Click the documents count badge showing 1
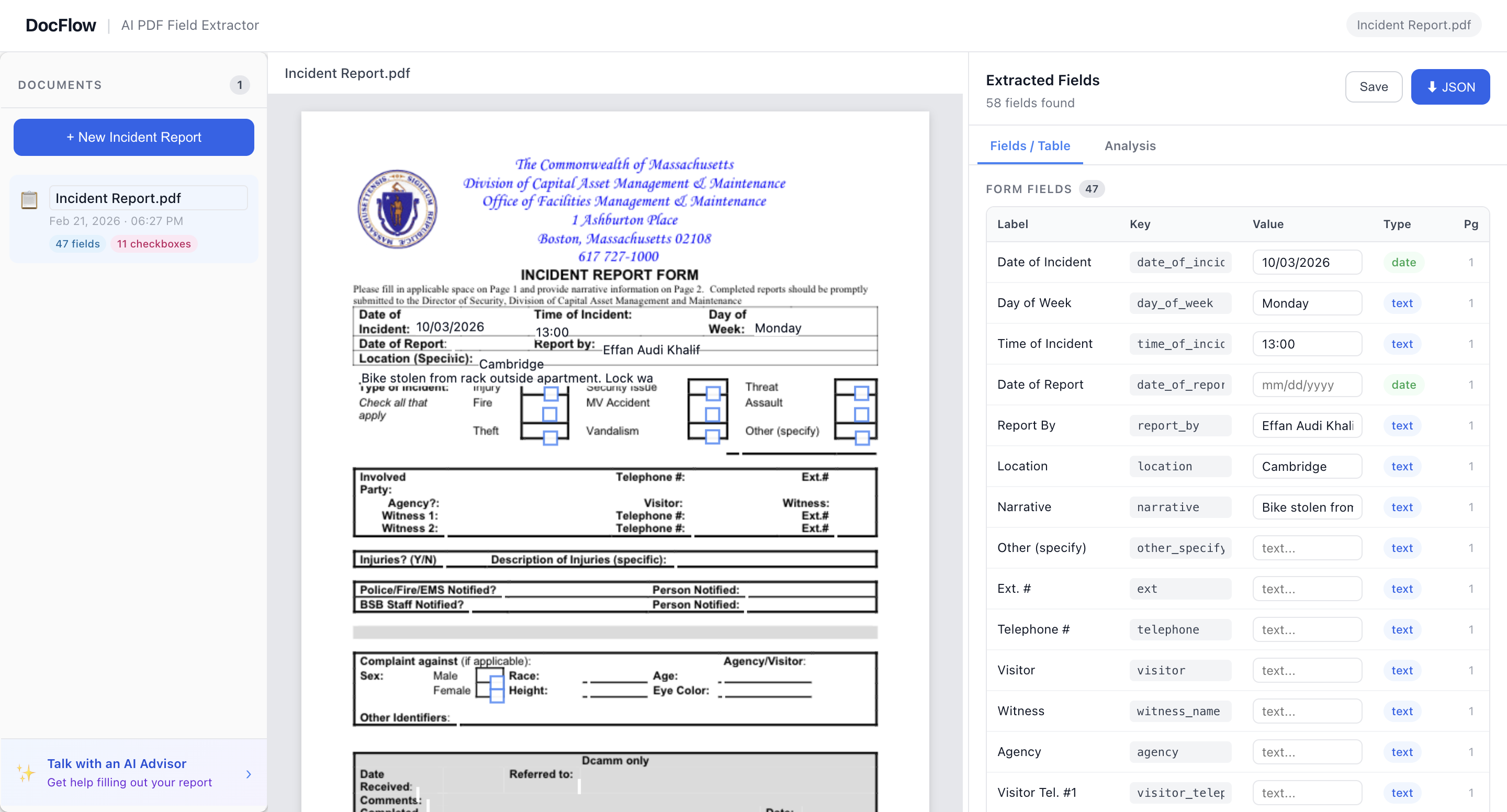This screenshot has width=1507, height=812. pos(239,85)
